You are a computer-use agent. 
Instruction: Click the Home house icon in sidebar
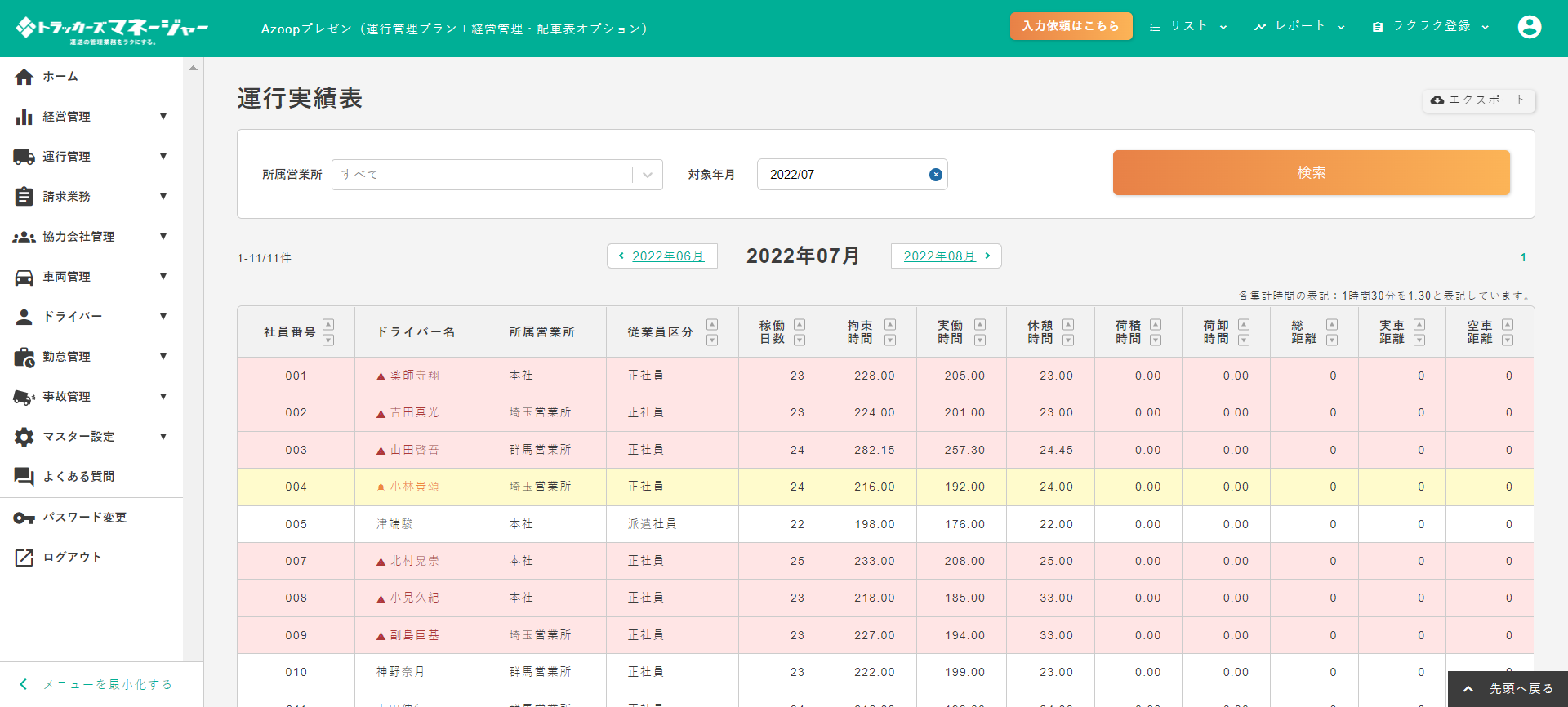(x=24, y=77)
